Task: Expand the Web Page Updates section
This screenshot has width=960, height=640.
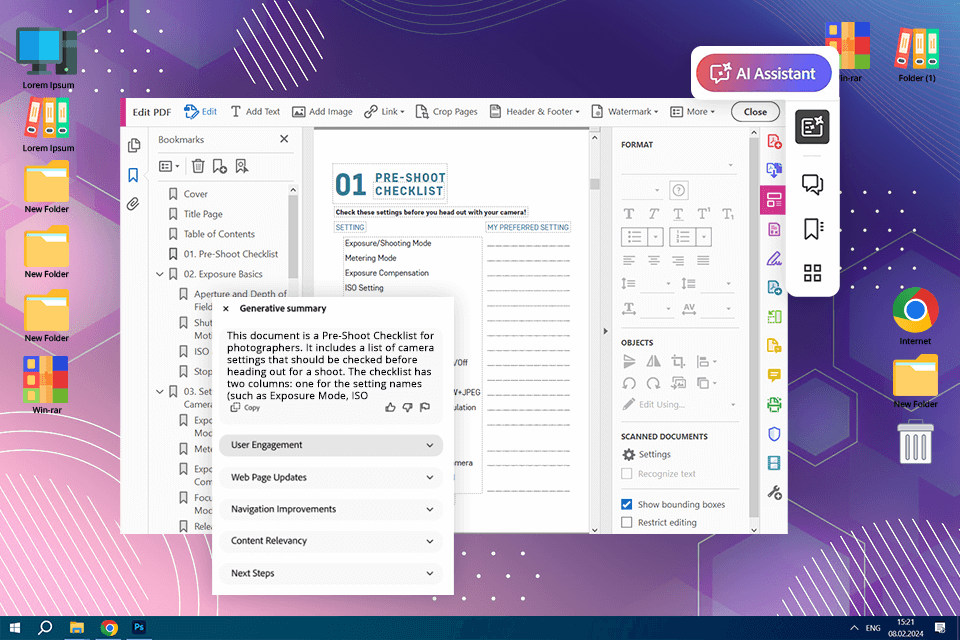Action: 331,477
